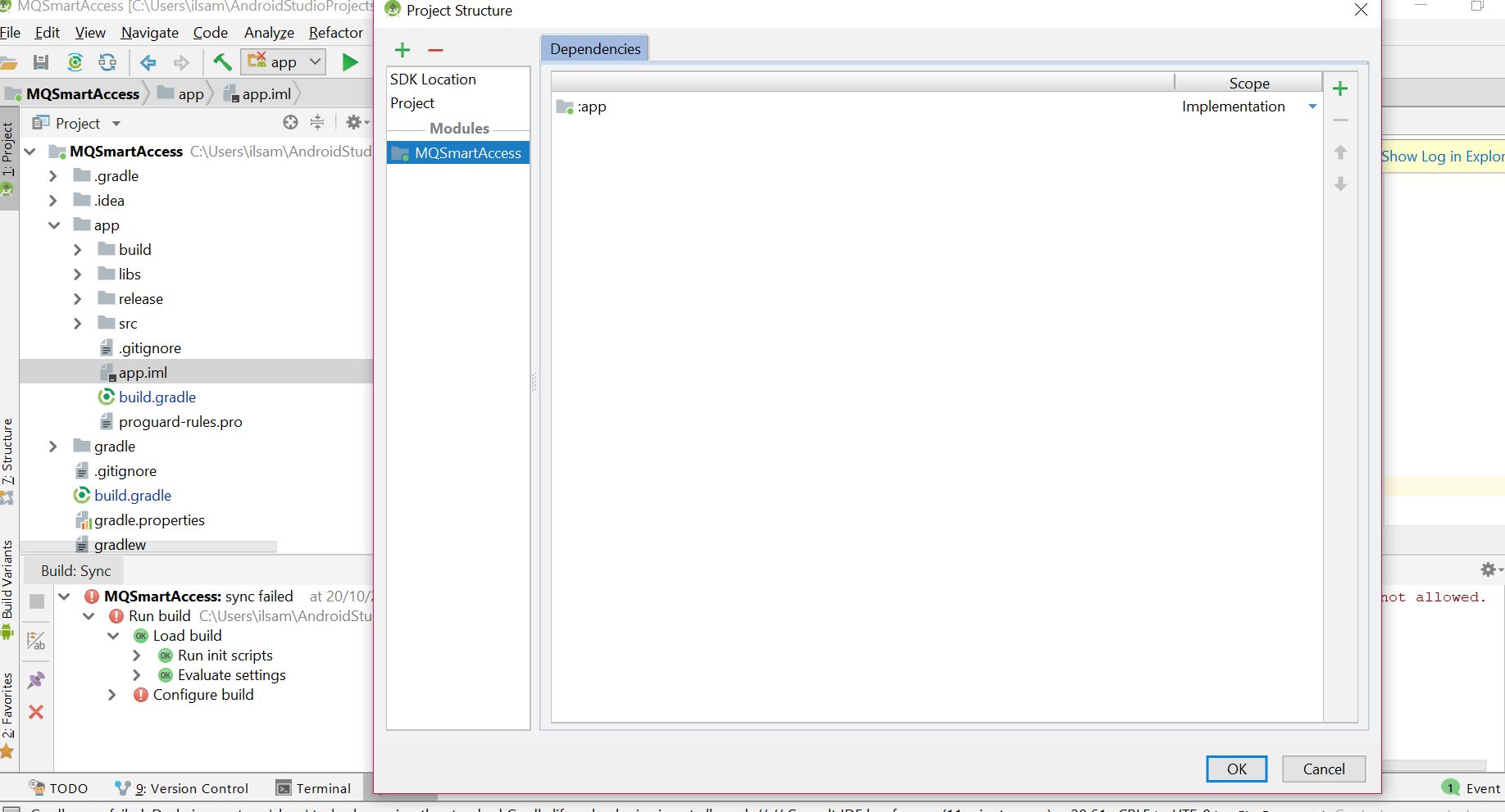Navigate back with the left arrow icon
The width and height of the screenshot is (1505, 812).
click(x=147, y=62)
